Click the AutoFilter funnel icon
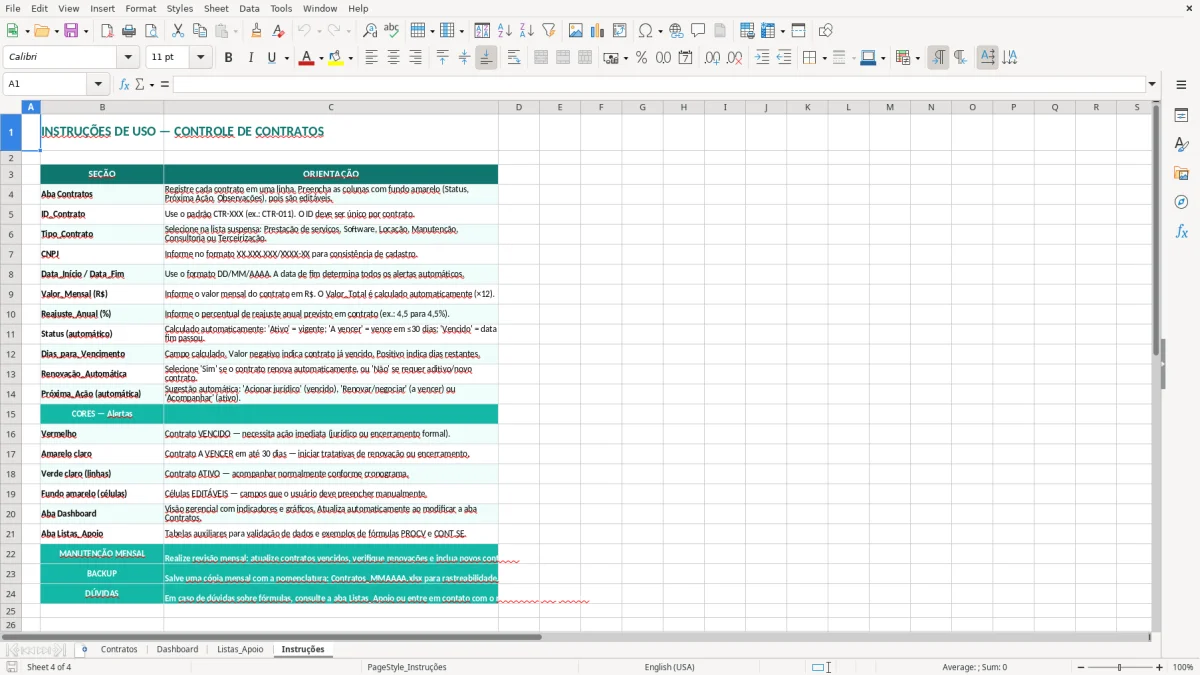1200x675 pixels. point(549,31)
